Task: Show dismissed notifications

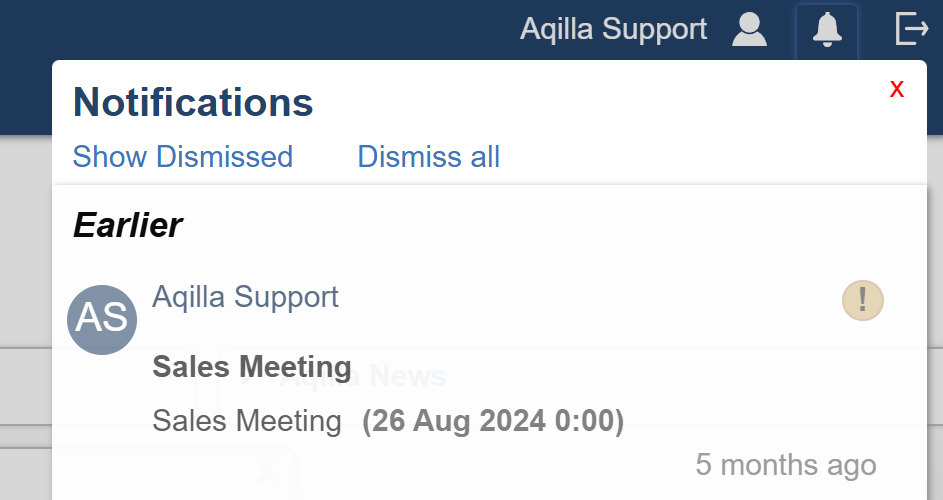Action: click(183, 157)
